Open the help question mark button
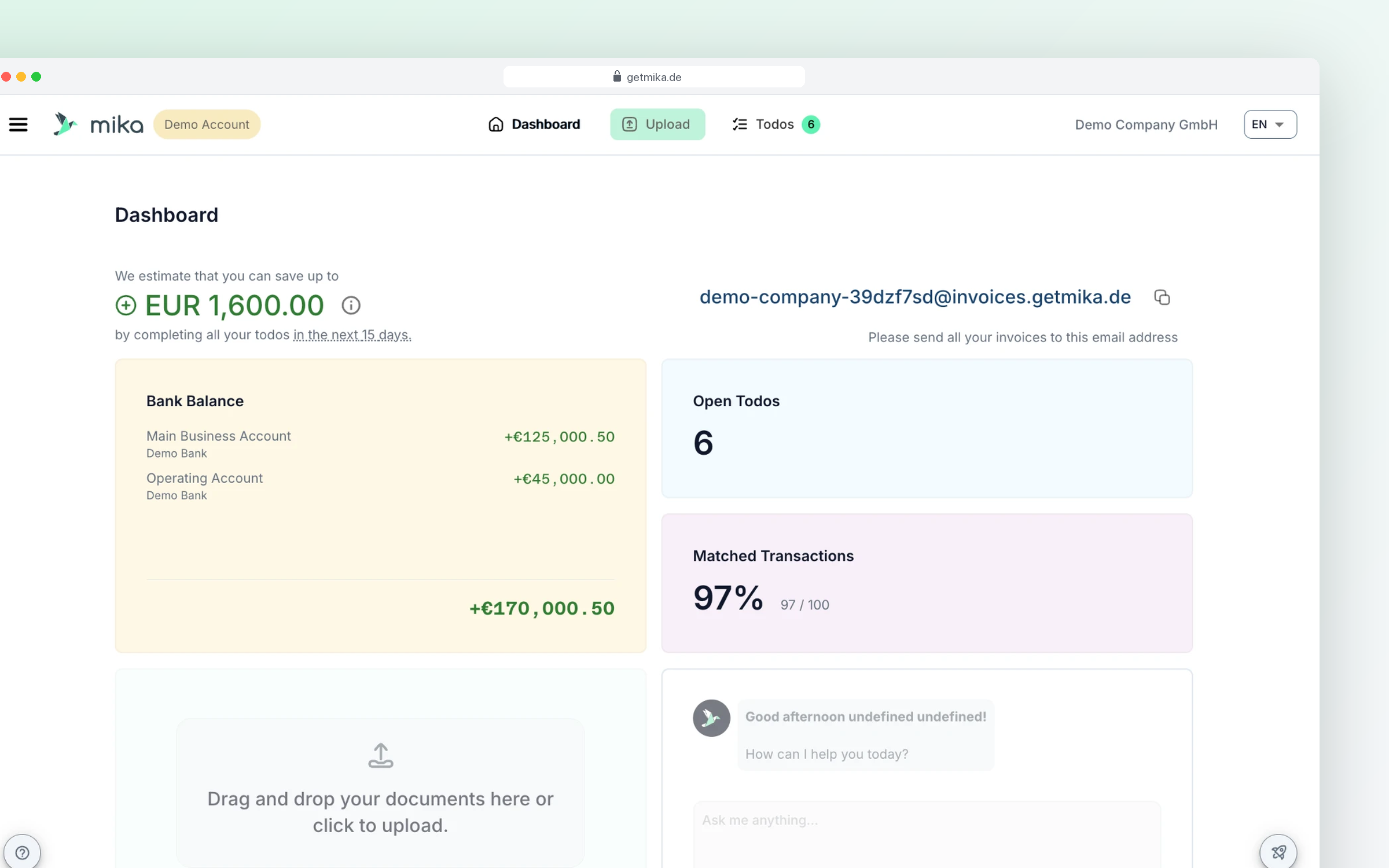 (x=22, y=852)
